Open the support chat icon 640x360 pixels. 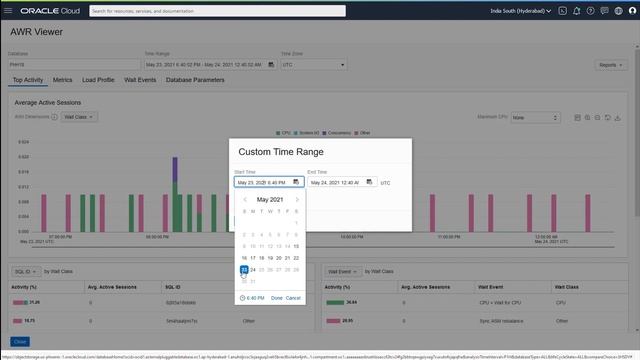coord(604,11)
